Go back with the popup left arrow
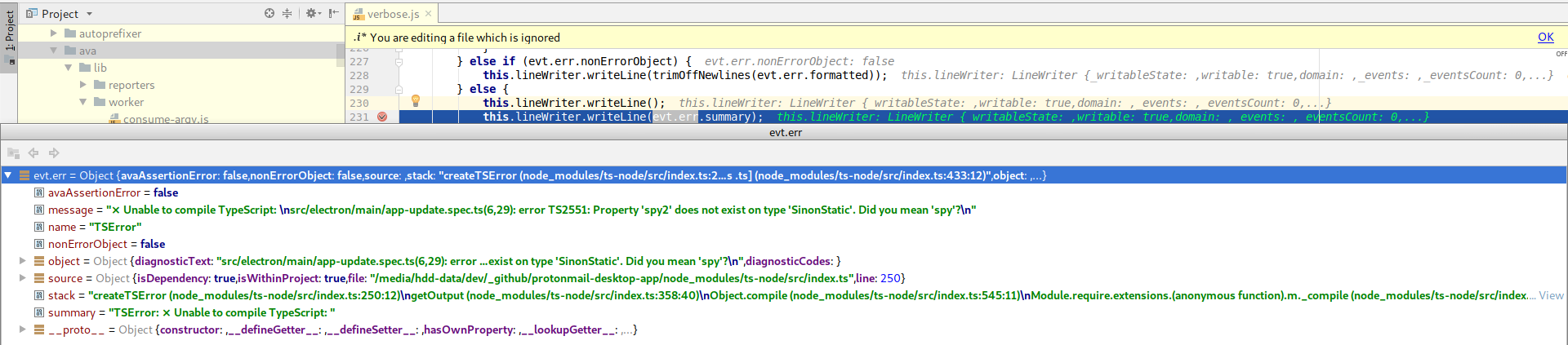The width and height of the screenshot is (1568, 345). (33, 153)
